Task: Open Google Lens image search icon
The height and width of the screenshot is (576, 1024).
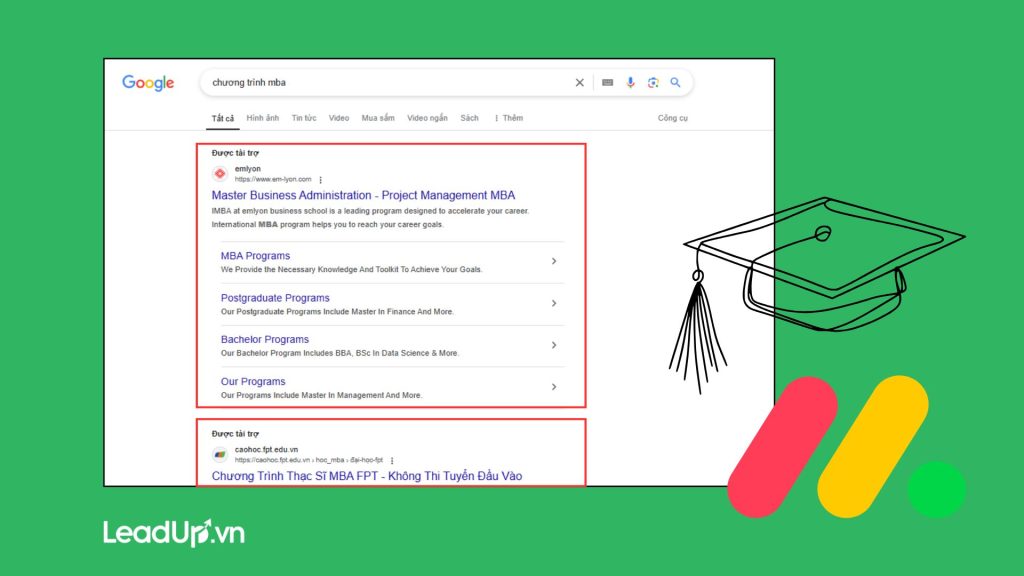Action: [x=653, y=82]
